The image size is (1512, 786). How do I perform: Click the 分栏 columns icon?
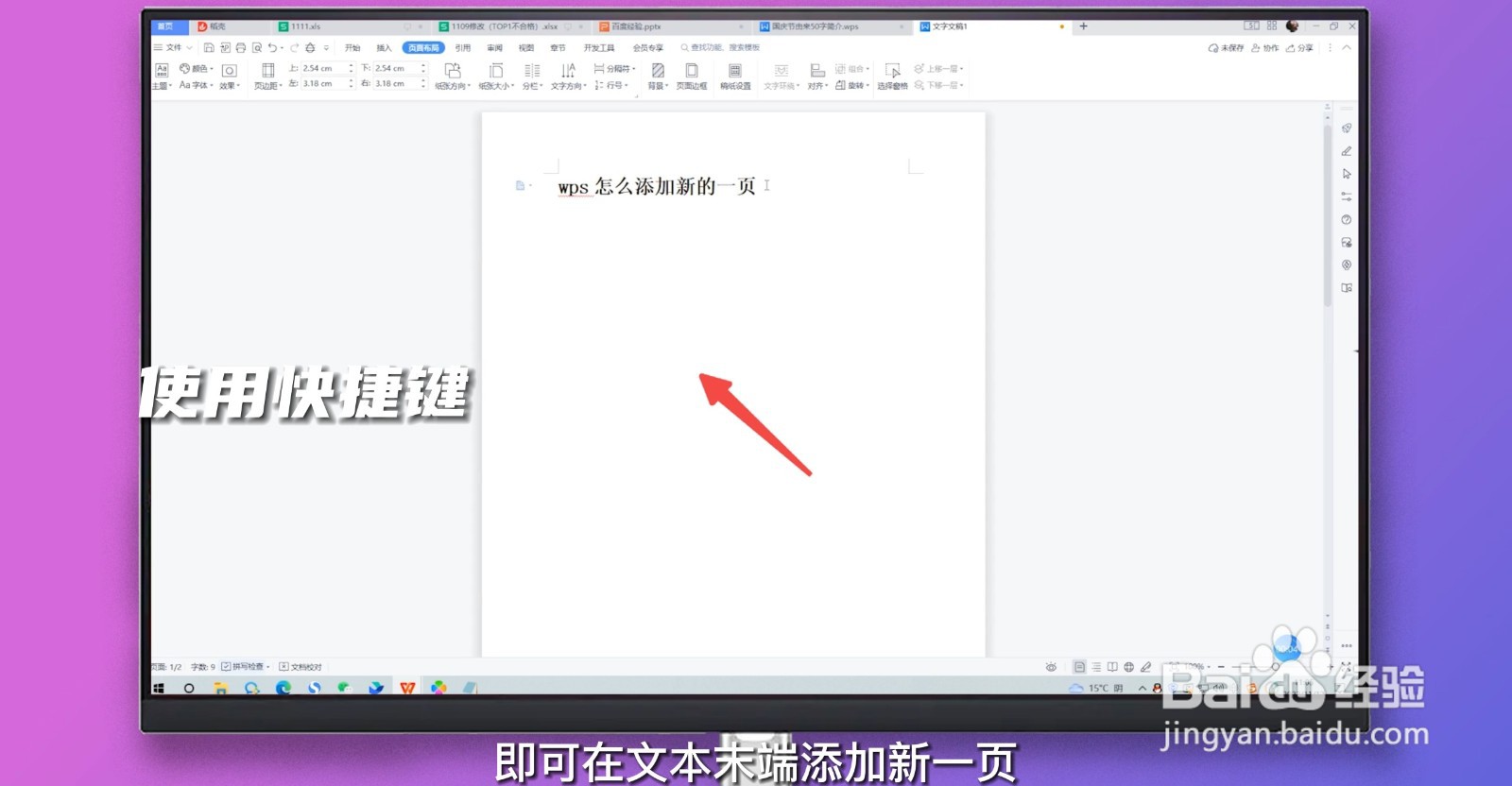(532, 70)
